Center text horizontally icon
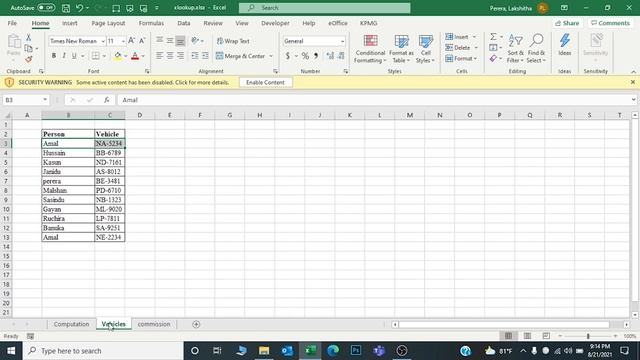 (170, 56)
